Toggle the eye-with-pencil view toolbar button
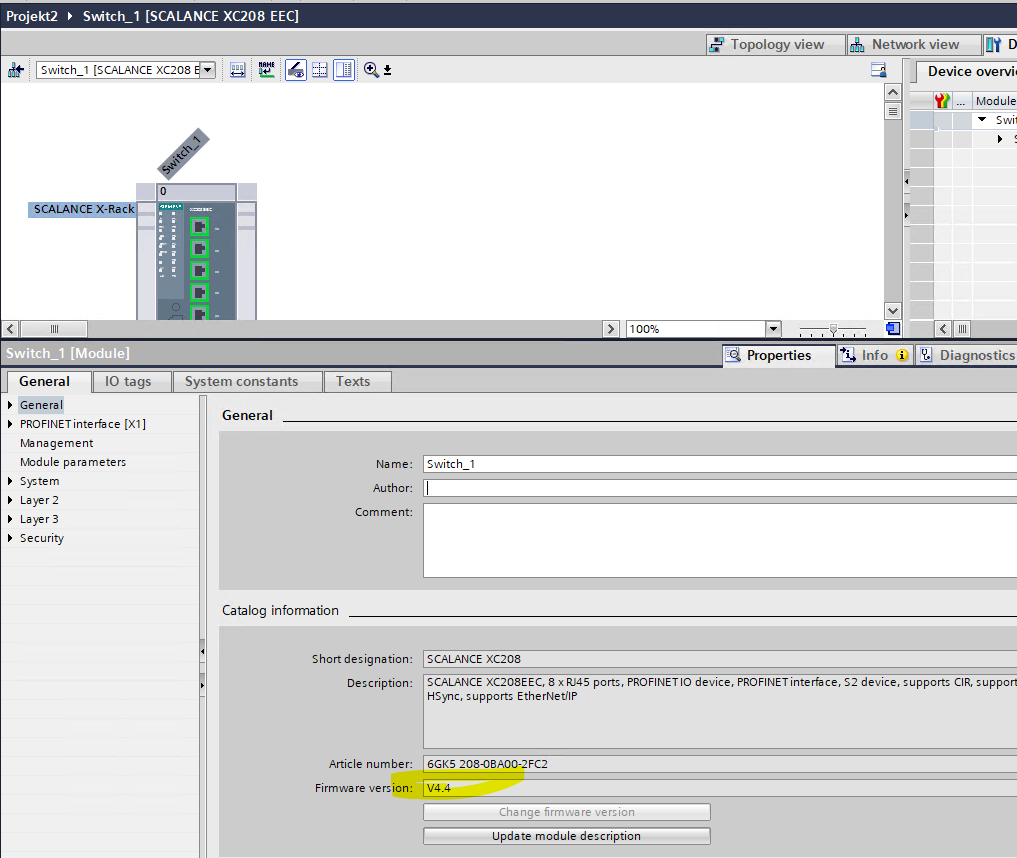1017x858 pixels. pos(296,70)
